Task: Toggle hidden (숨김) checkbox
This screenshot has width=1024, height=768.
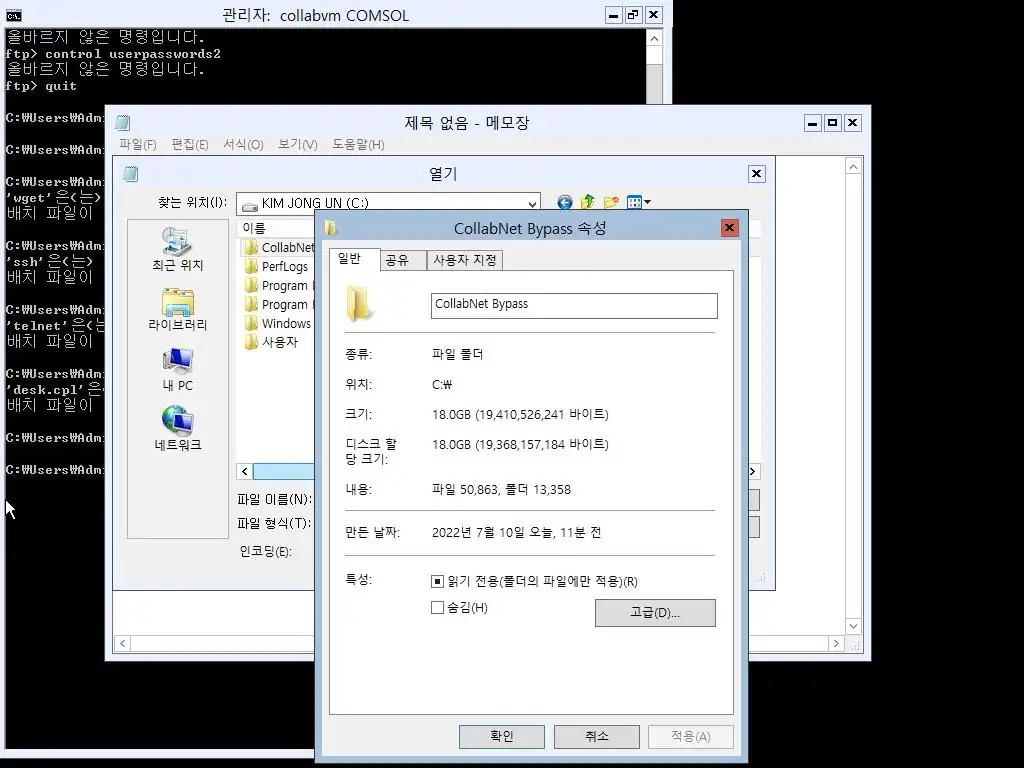Action: coord(438,607)
